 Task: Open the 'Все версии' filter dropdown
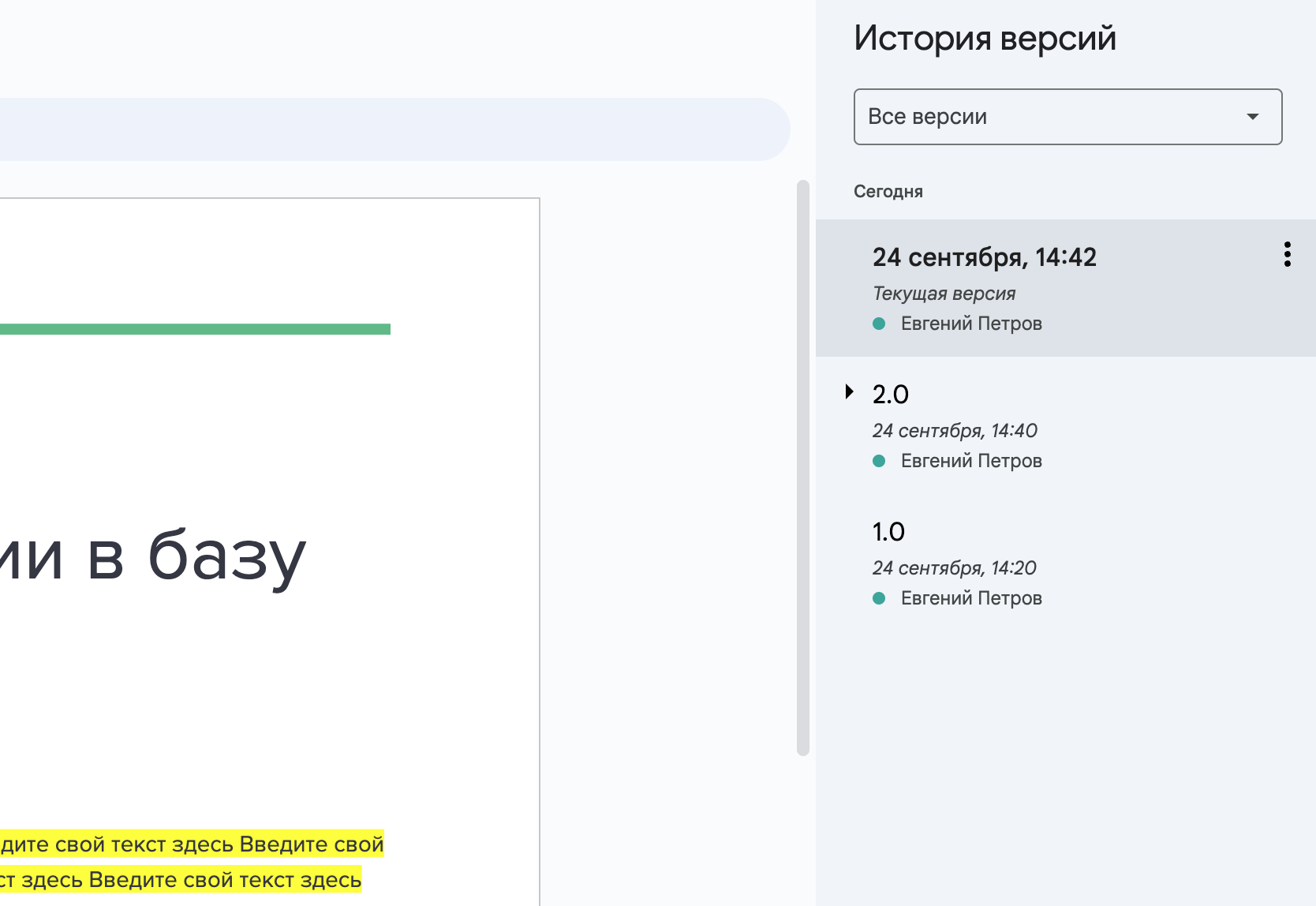tap(1067, 117)
